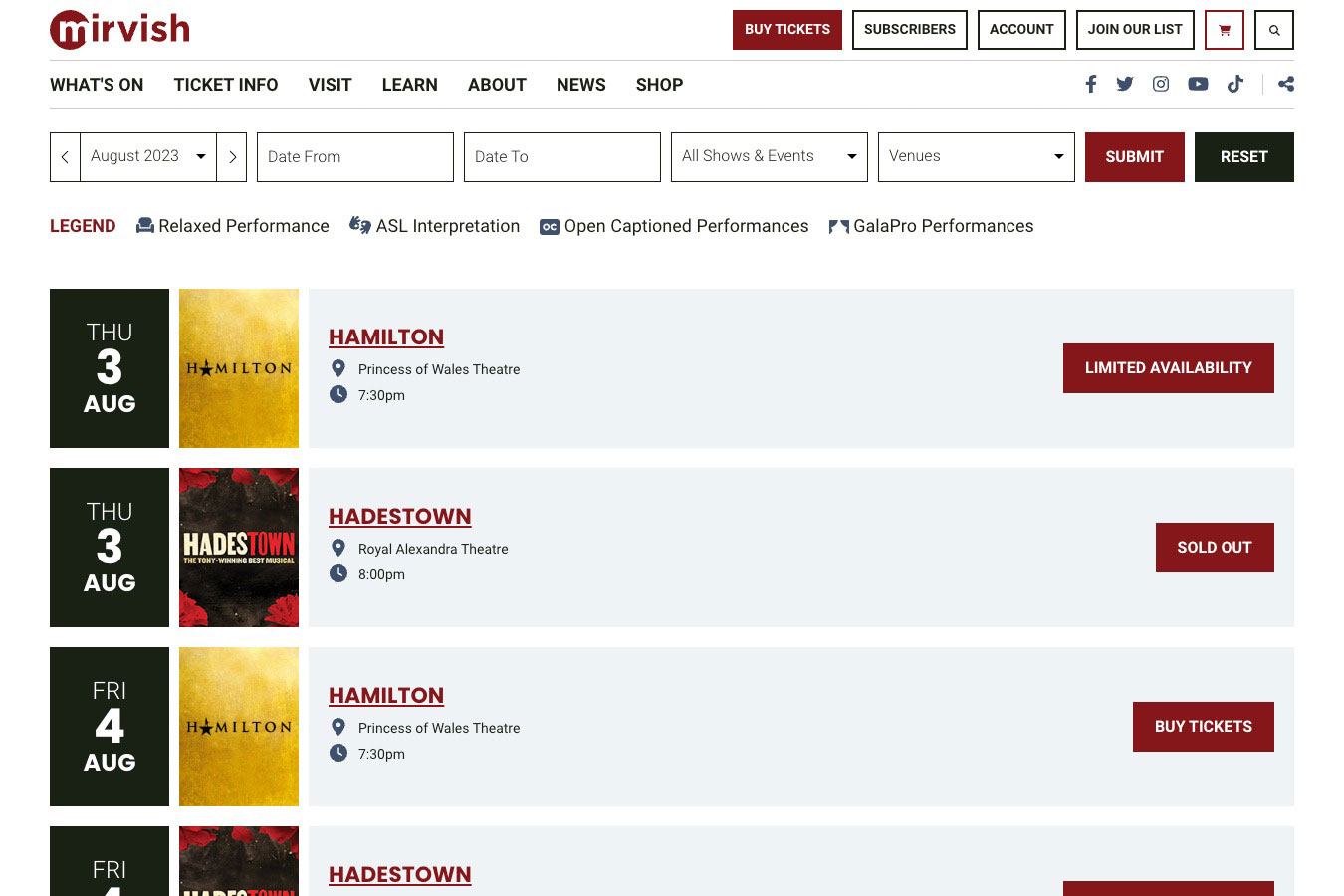Submit the calendar filter
The image size is (1344, 896).
1135,157
